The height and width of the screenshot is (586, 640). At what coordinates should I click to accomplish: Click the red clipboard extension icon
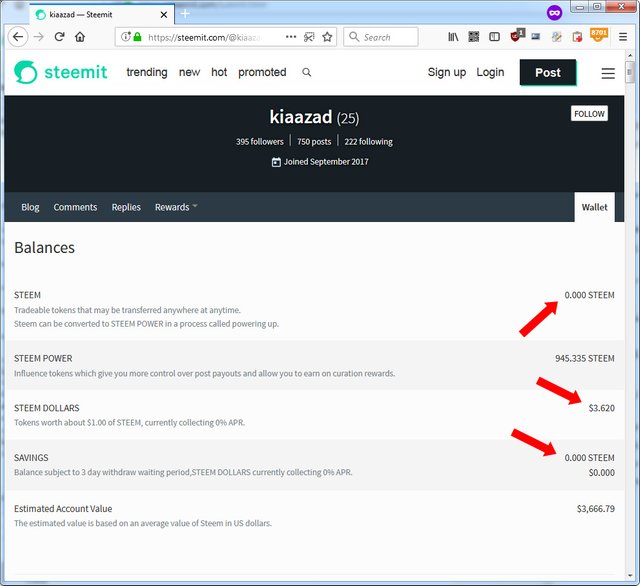click(577, 37)
